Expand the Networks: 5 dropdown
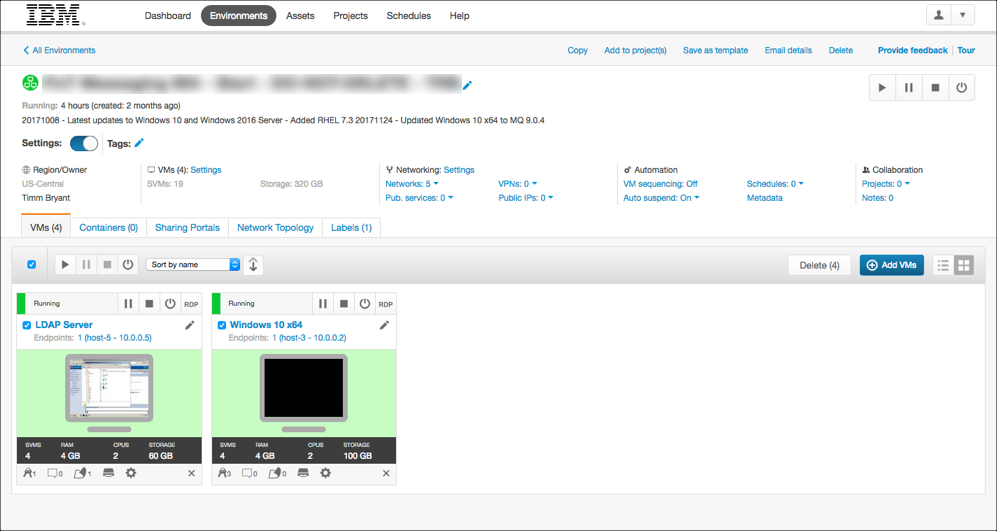The image size is (997, 531). (412, 184)
